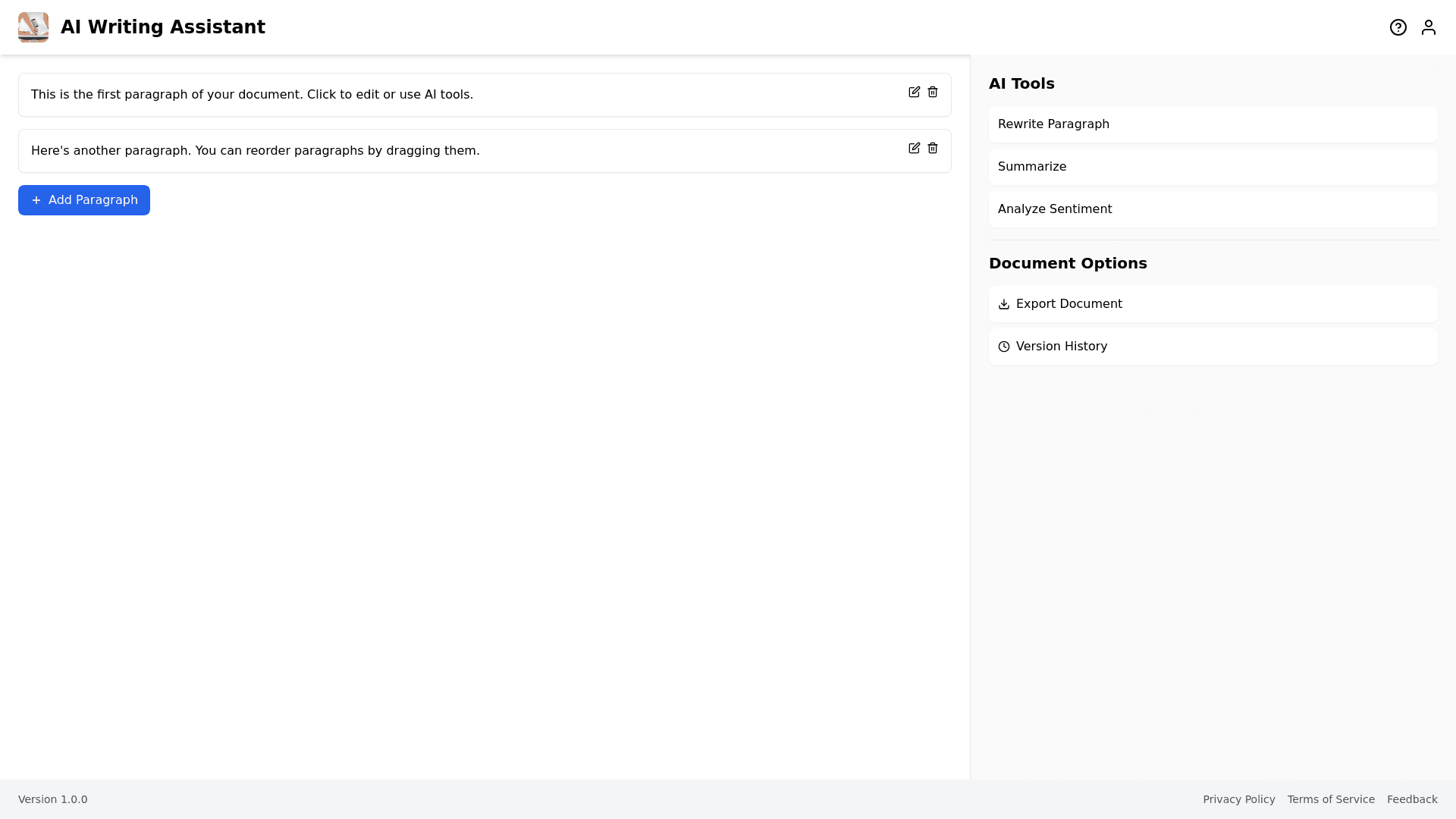Open Terms of Service link
This screenshot has width=1456, height=819.
[x=1330, y=799]
